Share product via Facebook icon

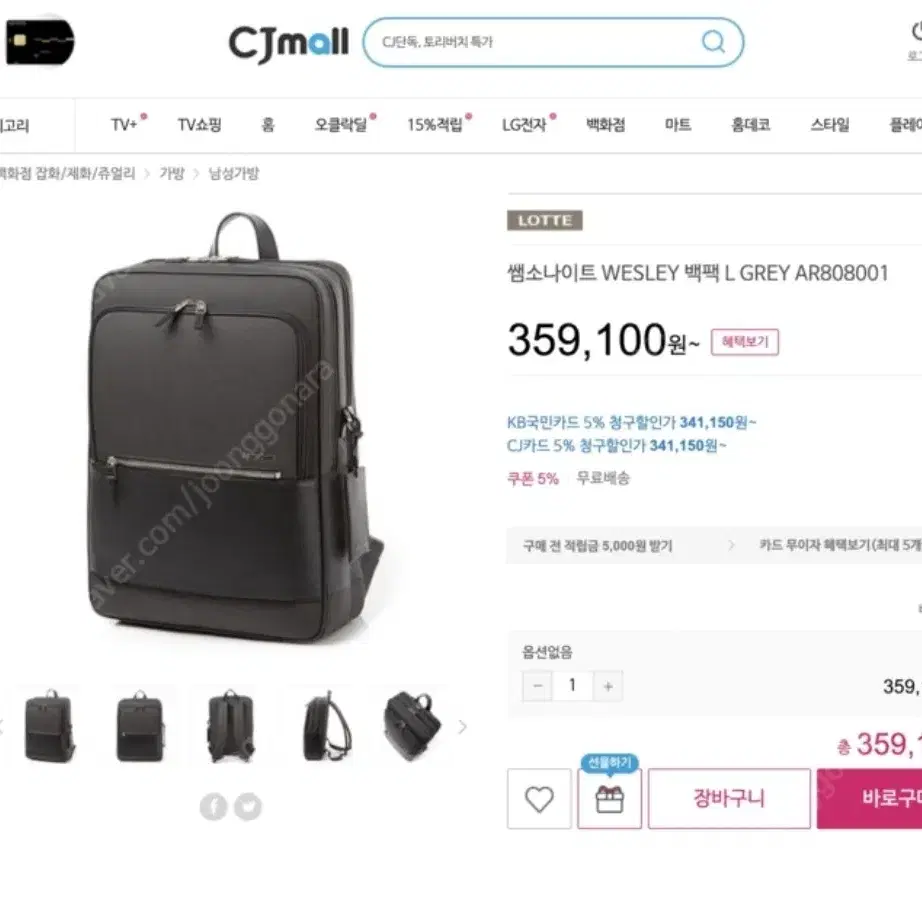[213, 806]
